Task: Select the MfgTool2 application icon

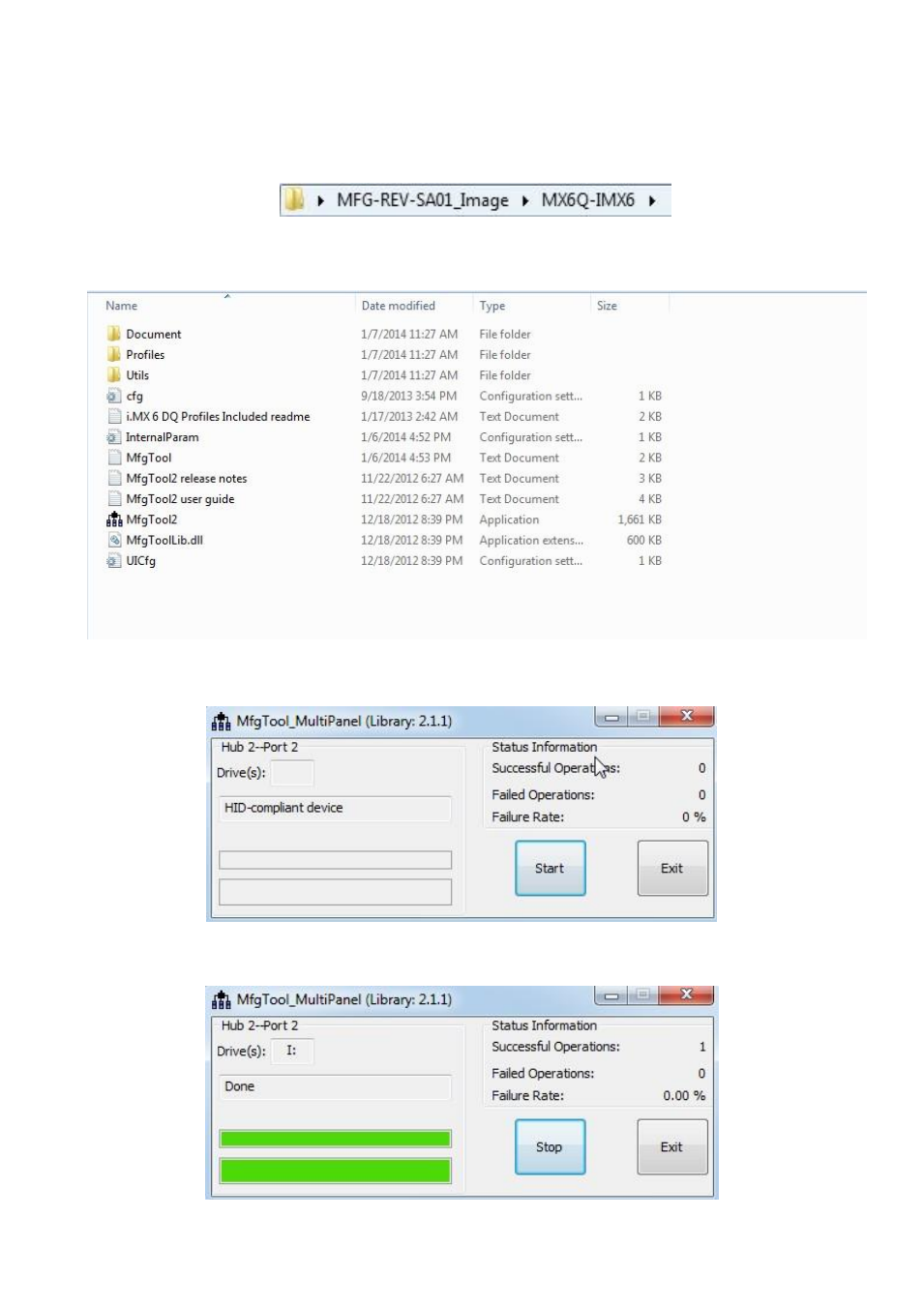Action: (x=114, y=519)
